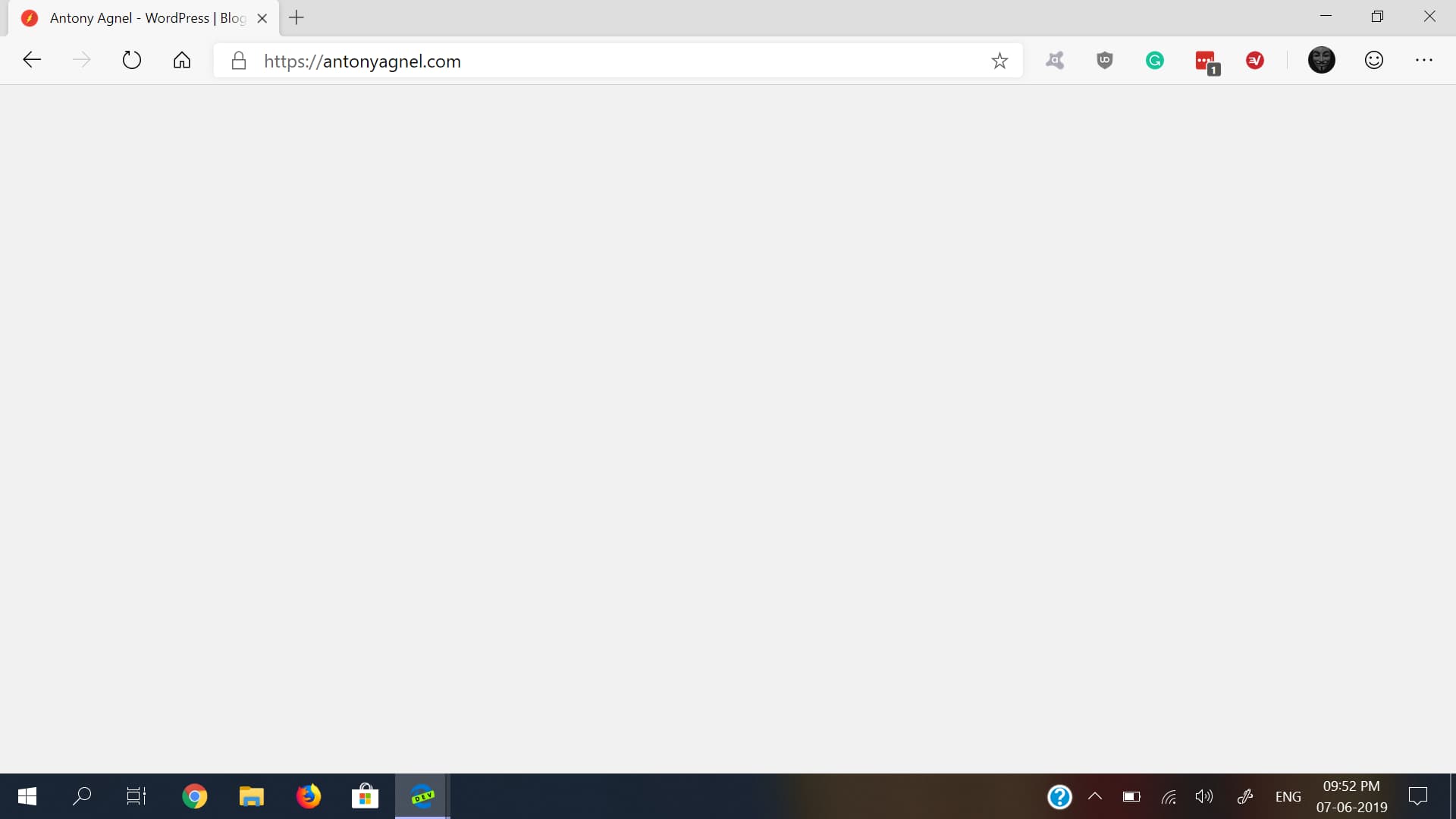
Task: Open the Grammarly browser extension
Action: 1155,61
